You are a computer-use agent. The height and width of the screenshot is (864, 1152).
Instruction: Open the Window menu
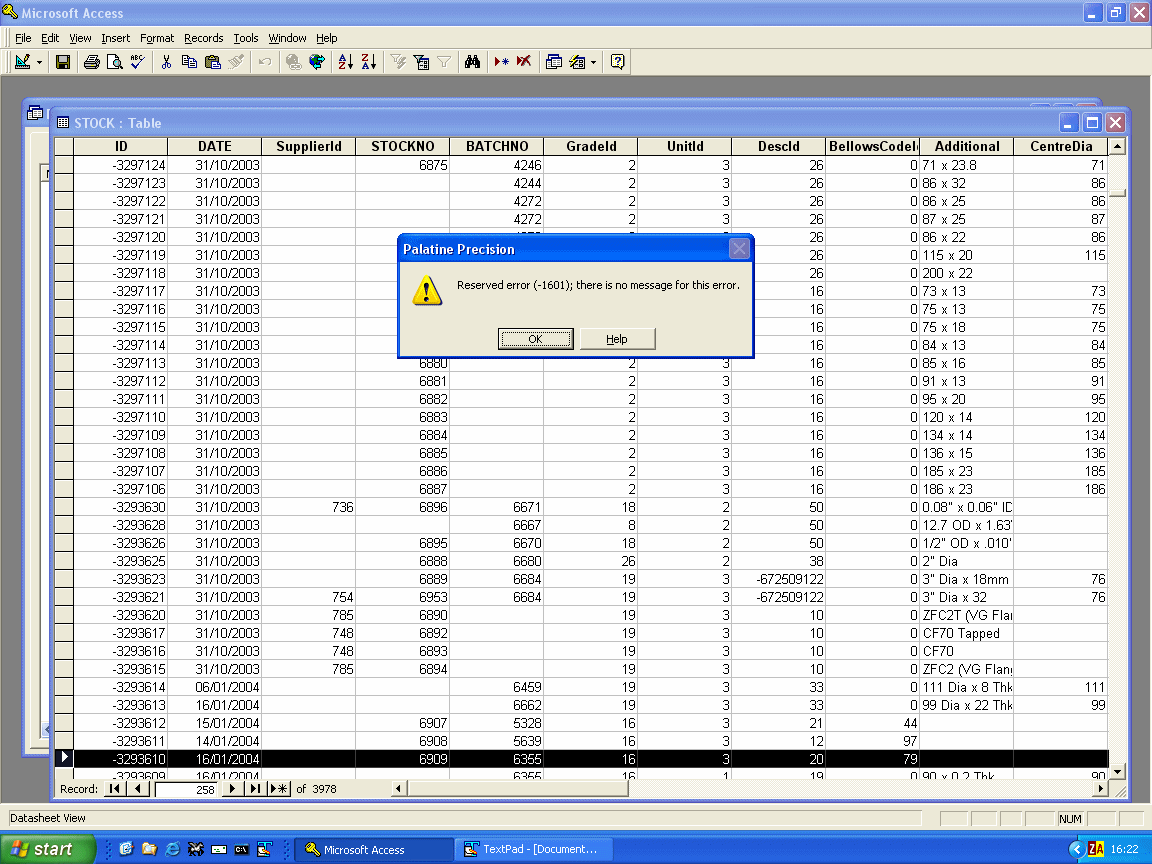click(287, 38)
